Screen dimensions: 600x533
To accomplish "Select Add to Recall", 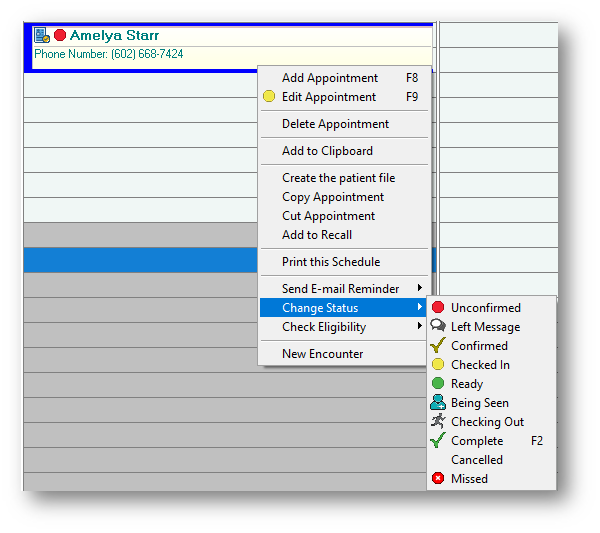I will (x=344, y=235).
